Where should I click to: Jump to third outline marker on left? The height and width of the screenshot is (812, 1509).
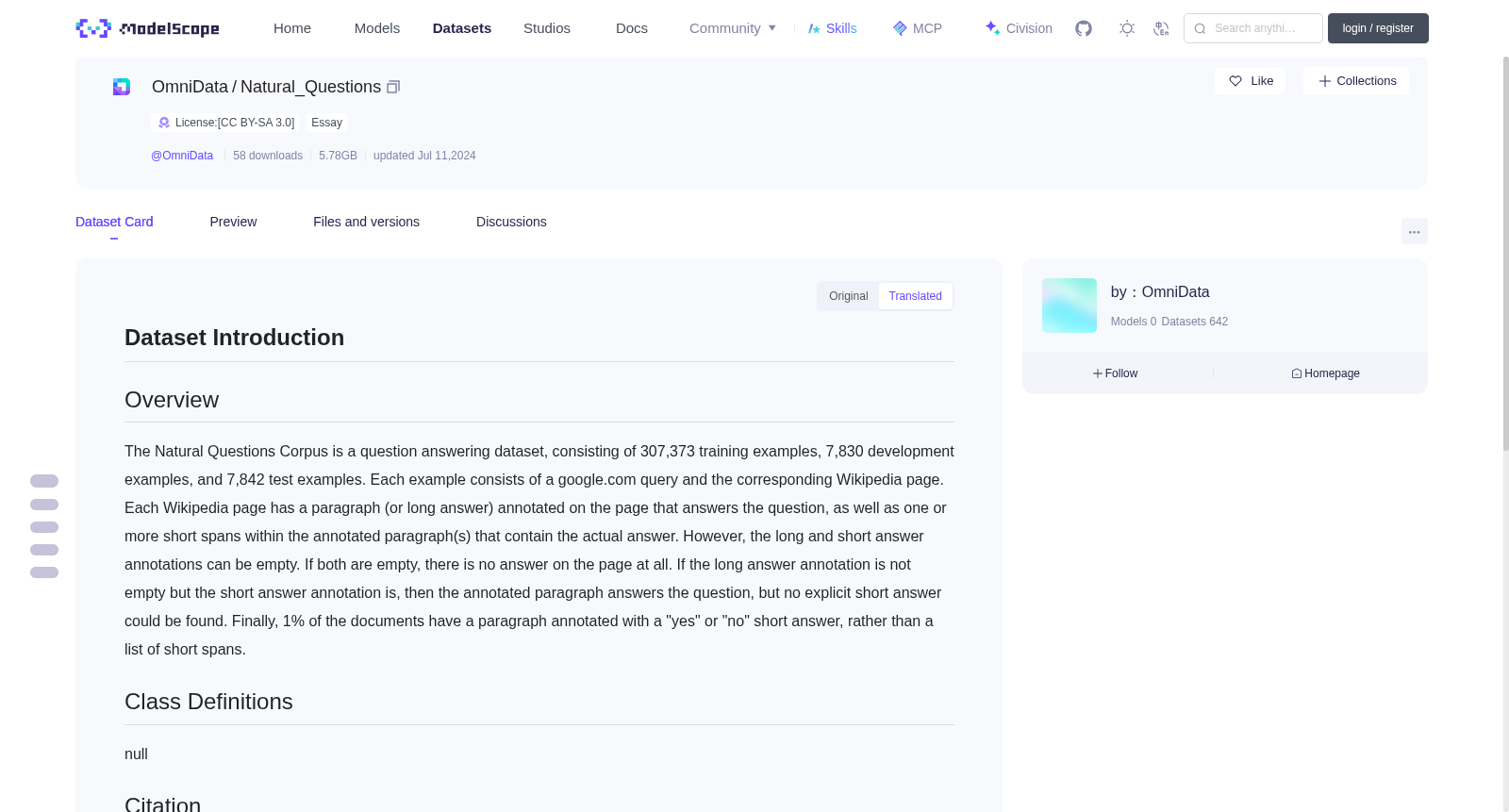coord(44,527)
